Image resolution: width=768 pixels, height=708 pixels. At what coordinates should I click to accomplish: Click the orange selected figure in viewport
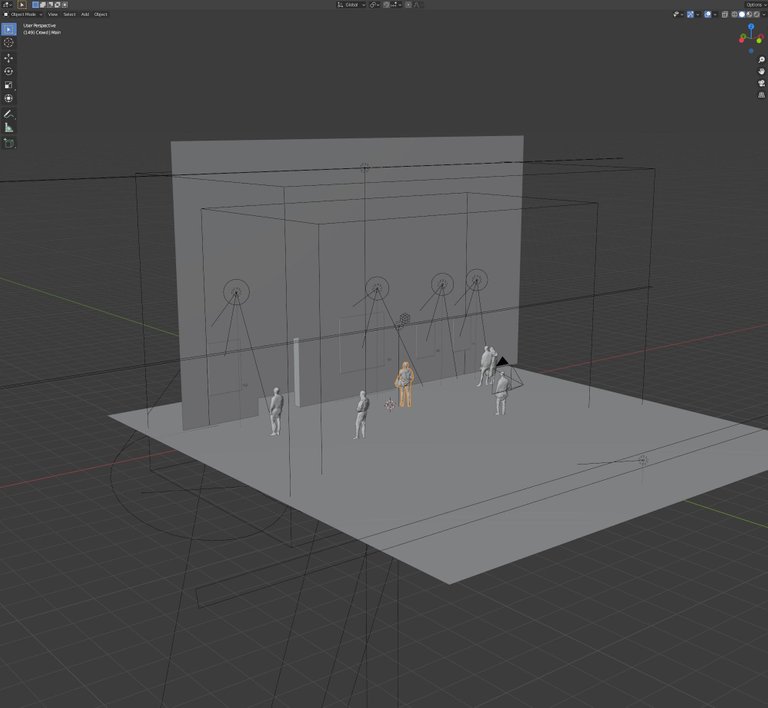tap(405, 385)
